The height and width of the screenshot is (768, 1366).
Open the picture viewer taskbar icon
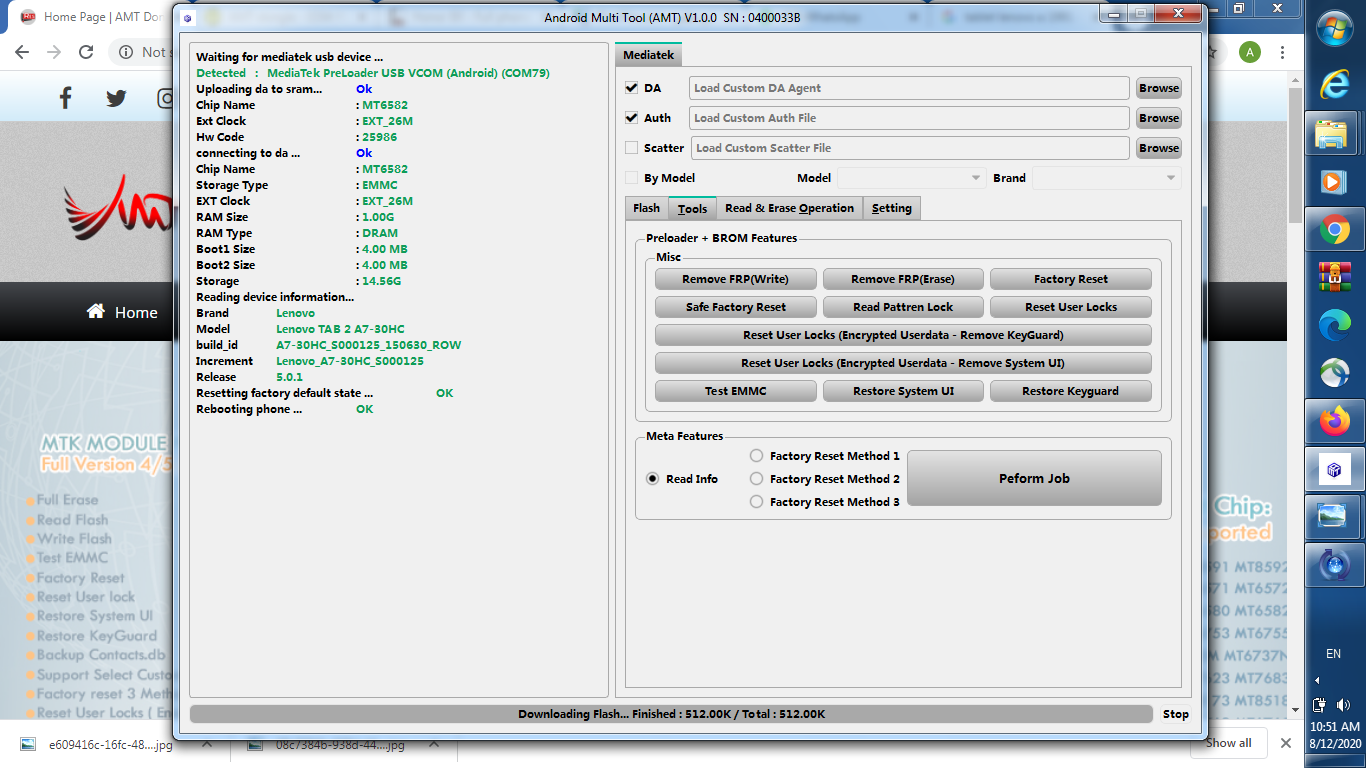tap(1331, 517)
